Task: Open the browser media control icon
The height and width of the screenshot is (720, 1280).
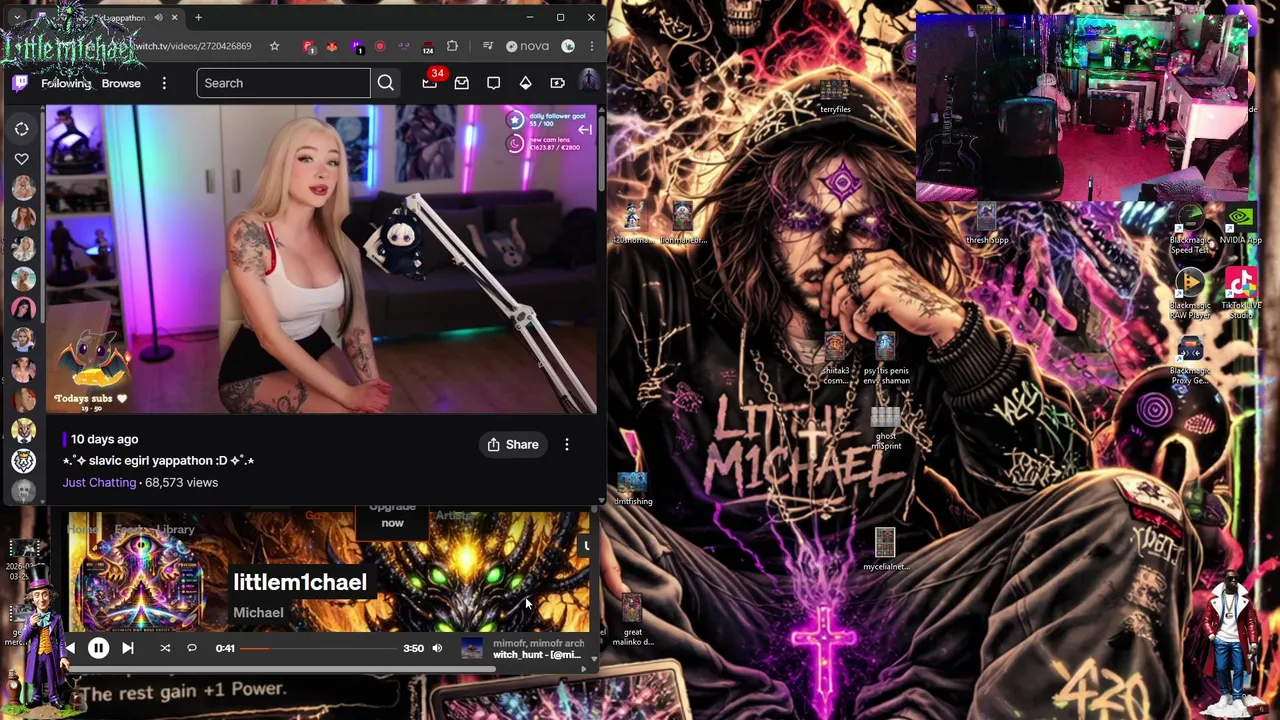Action: click(487, 46)
